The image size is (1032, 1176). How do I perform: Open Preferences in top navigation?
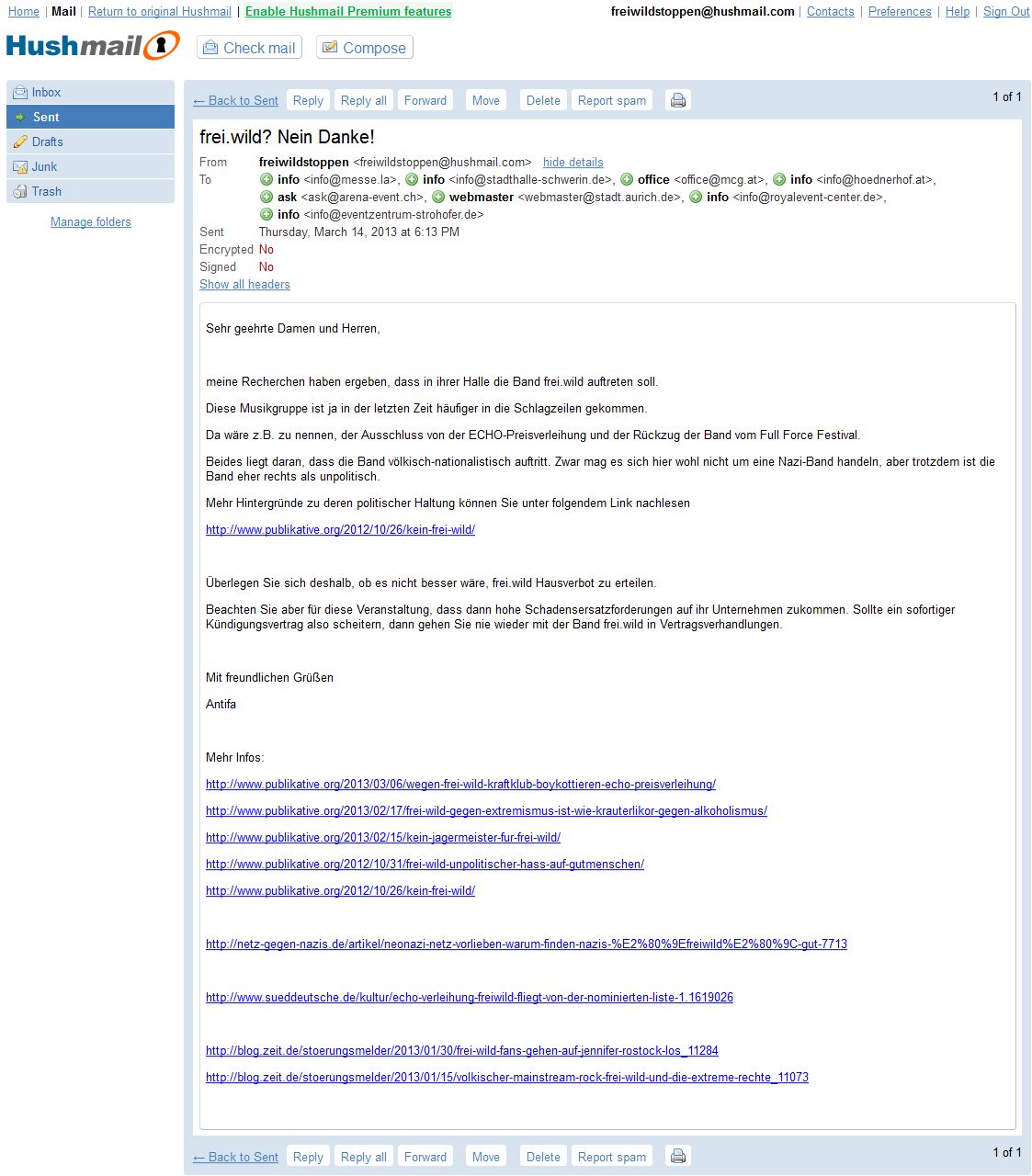click(899, 12)
